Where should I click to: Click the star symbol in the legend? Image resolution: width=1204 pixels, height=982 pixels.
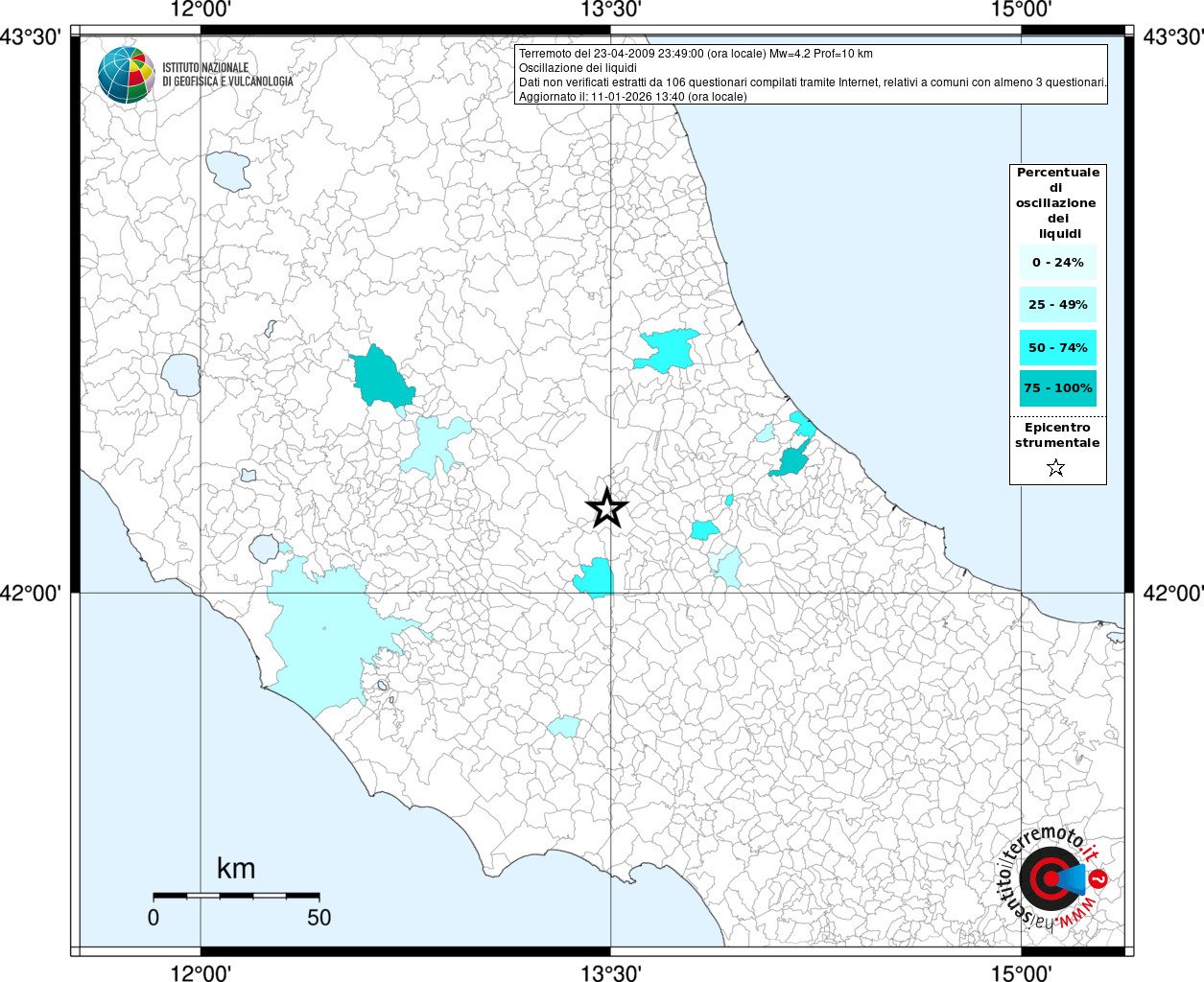coord(1056,468)
